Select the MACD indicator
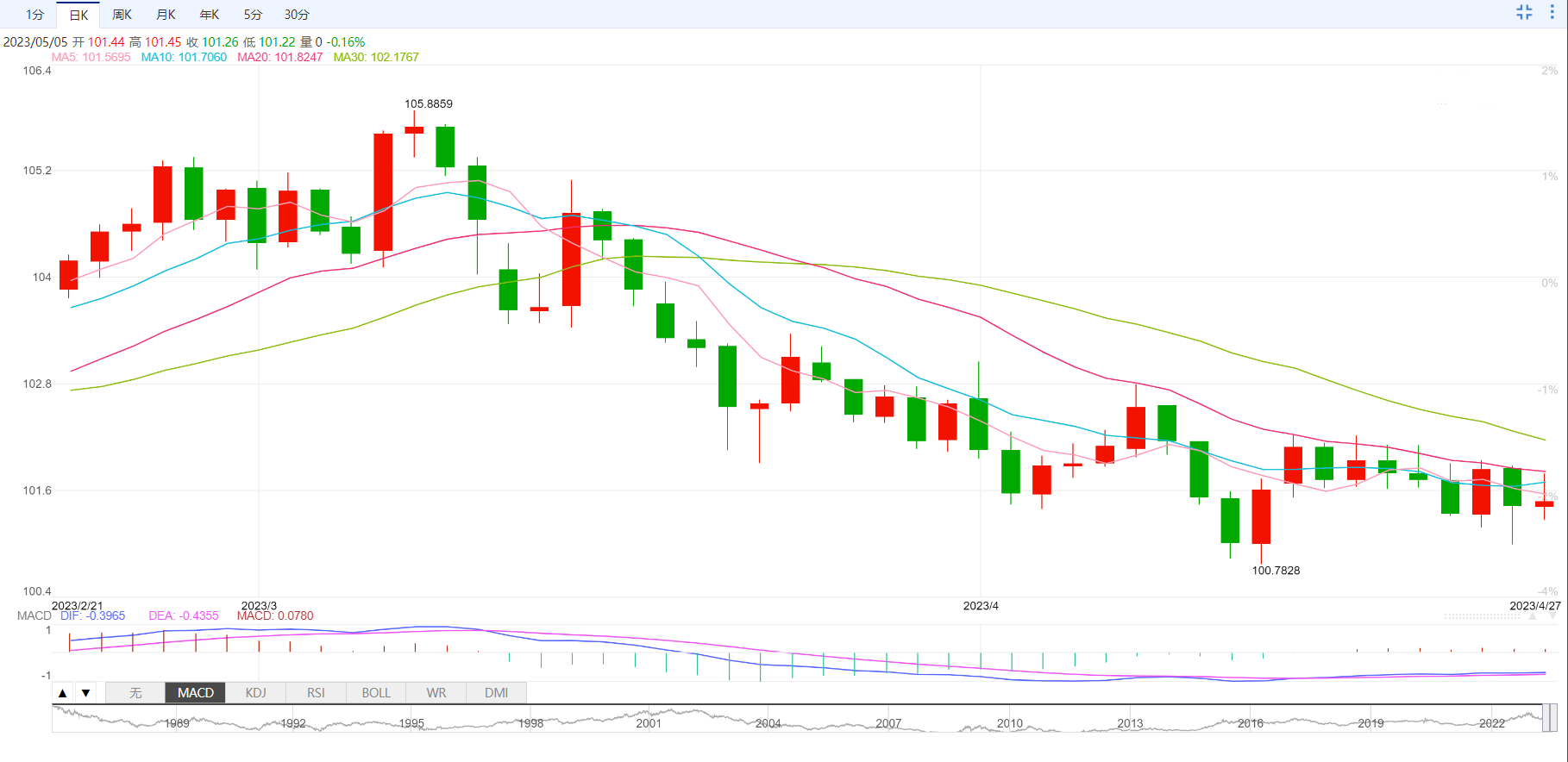The height and width of the screenshot is (762, 1568). coord(196,693)
